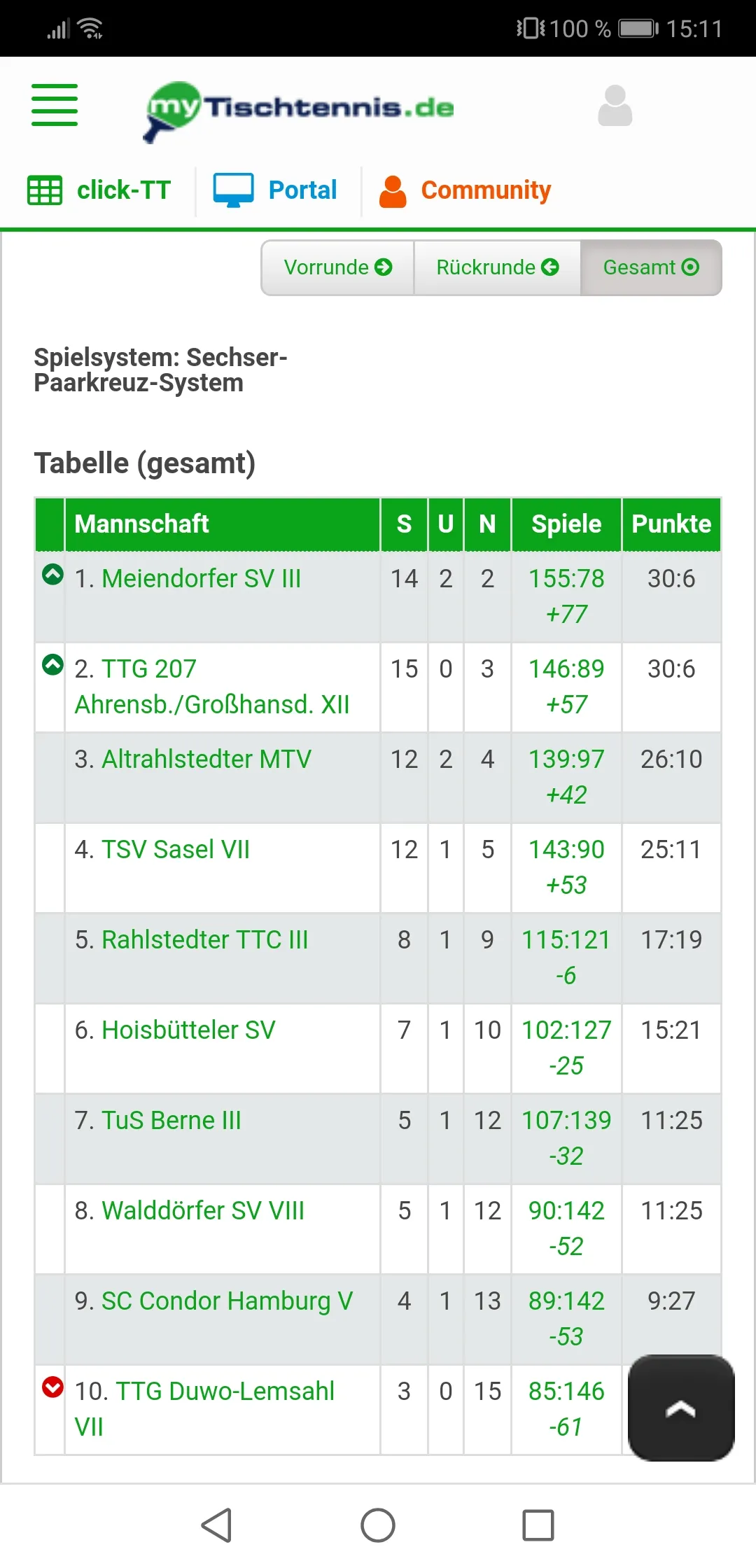The height and width of the screenshot is (1568, 756).
Task: Select the click-TT grid icon
Action: click(45, 190)
